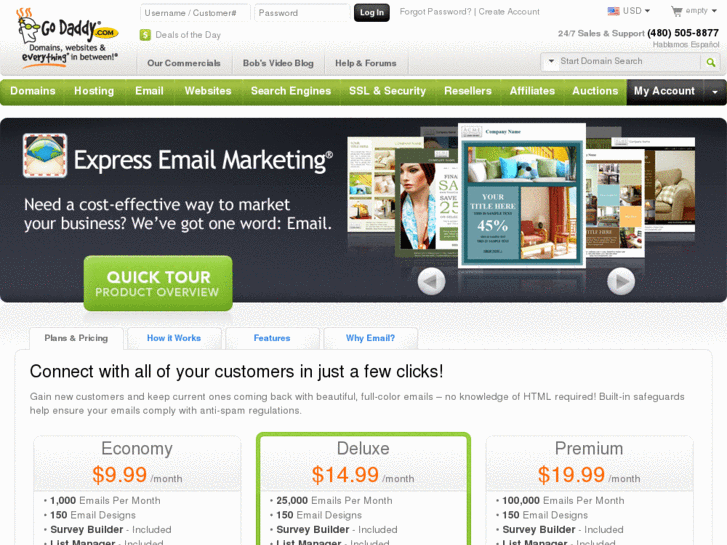This screenshot has height=545, width=727.
Task: Open the Hosting menu
Action: [94, 91]
